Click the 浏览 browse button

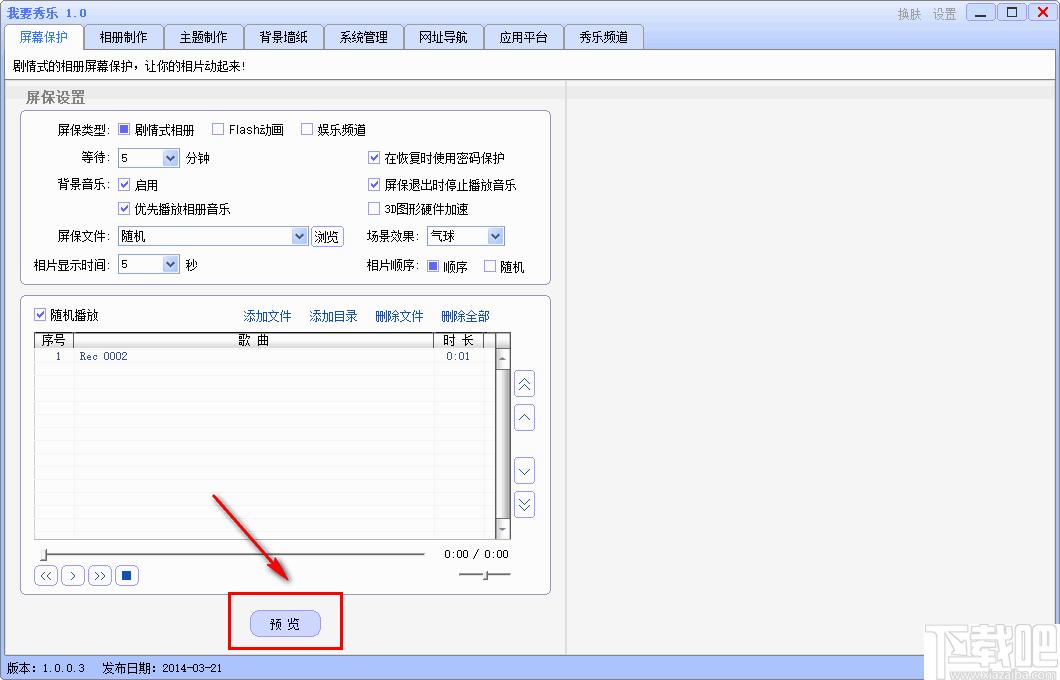click(327, 237)
